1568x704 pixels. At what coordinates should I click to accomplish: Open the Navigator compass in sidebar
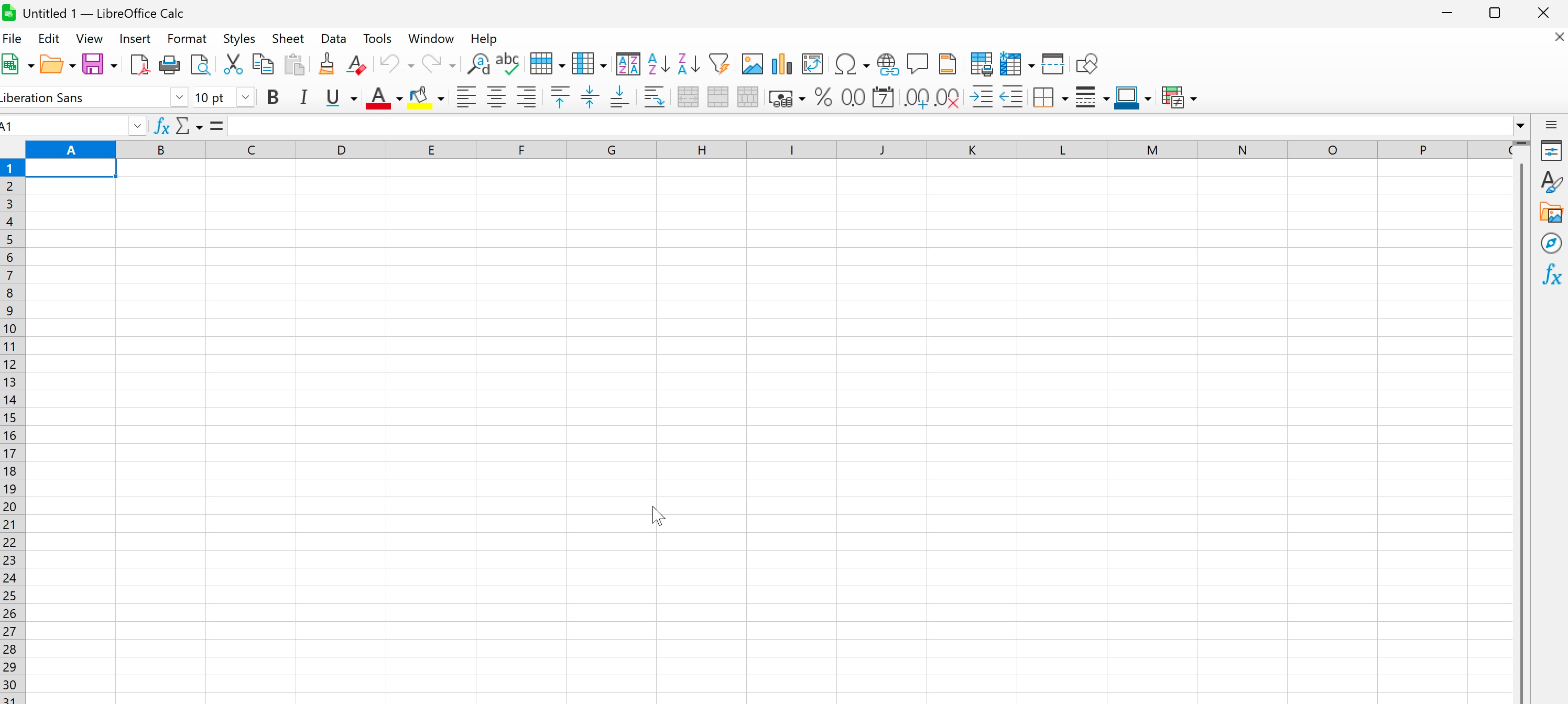[1550, 244]
